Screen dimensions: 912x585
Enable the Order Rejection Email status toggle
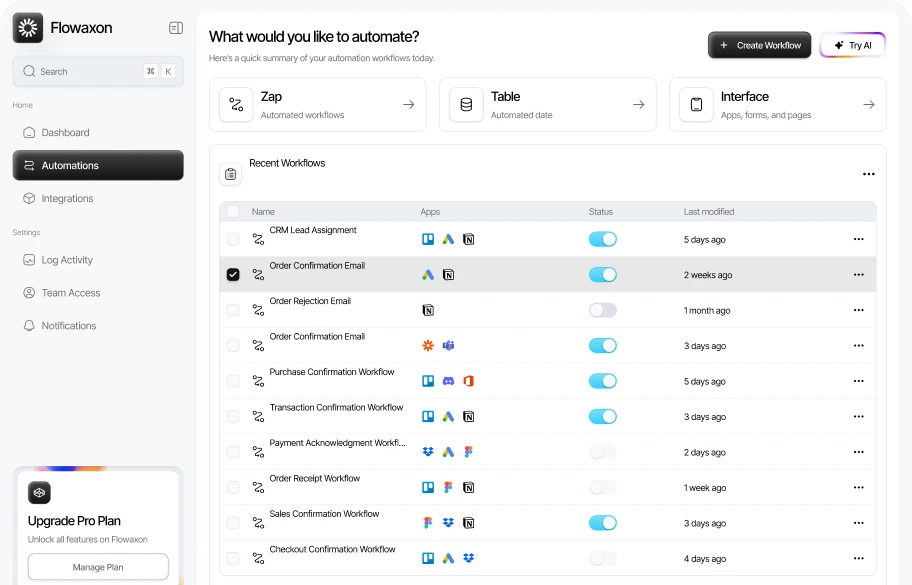pyautogui.click(x=602, y=310)
